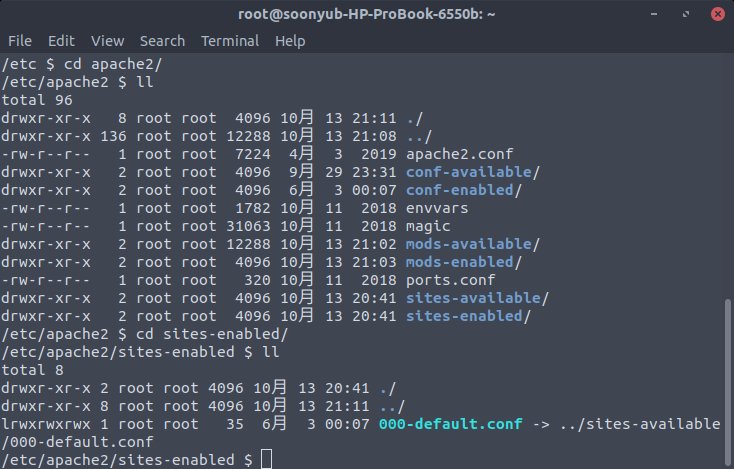734x469 pixels.
Task: Click the sites-available directory entry
Action: (473, 298)
